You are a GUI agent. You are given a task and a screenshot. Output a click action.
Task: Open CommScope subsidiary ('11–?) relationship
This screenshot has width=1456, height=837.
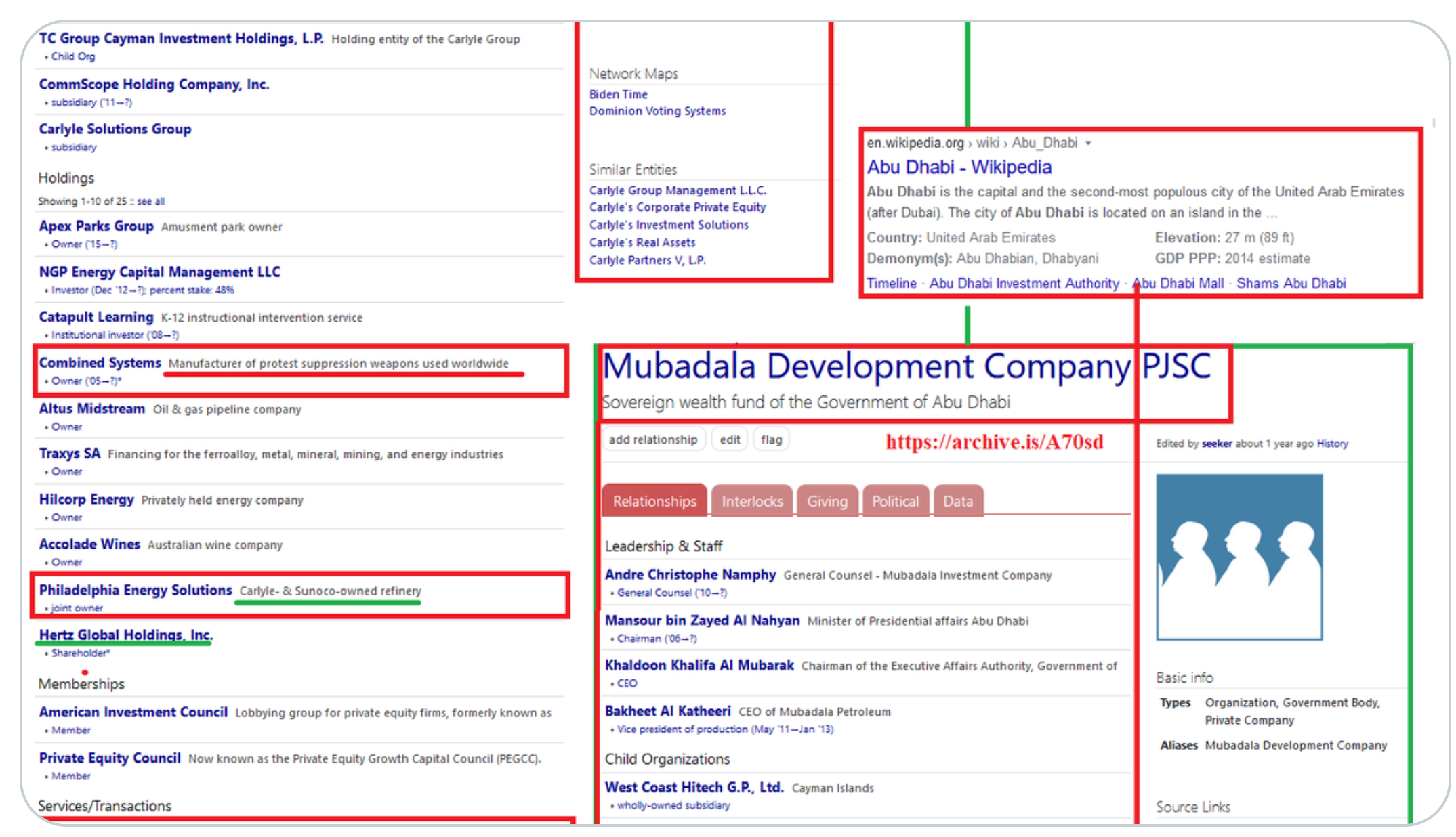click(x=91, y=103)
